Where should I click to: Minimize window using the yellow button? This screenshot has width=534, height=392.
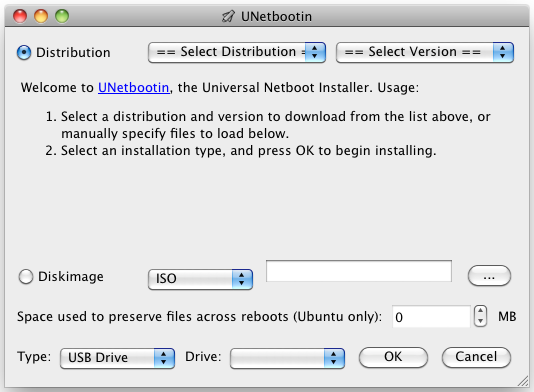(x=41, y=16)
